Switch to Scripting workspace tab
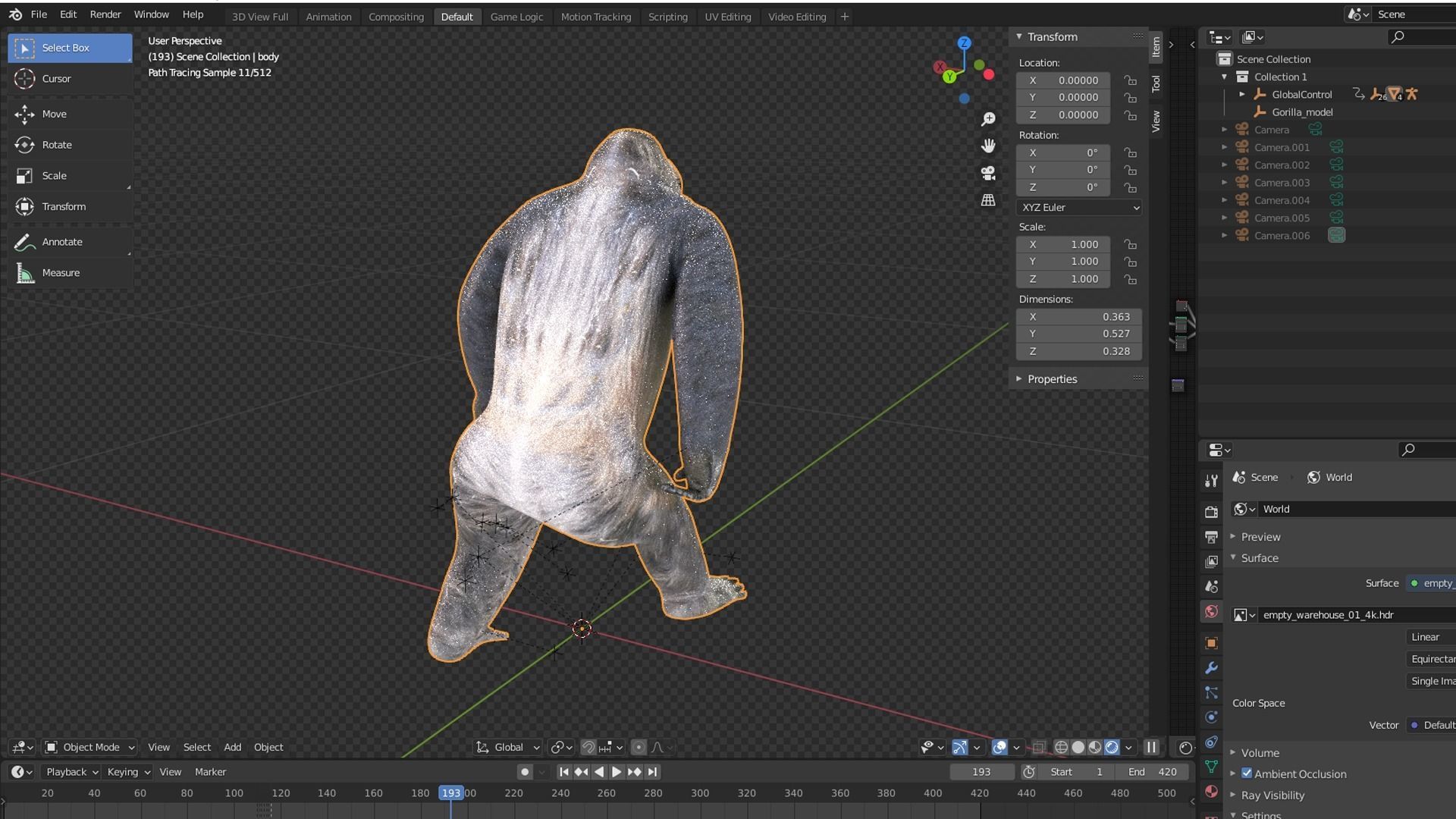 pyautogui.click(x=667, y=17)
